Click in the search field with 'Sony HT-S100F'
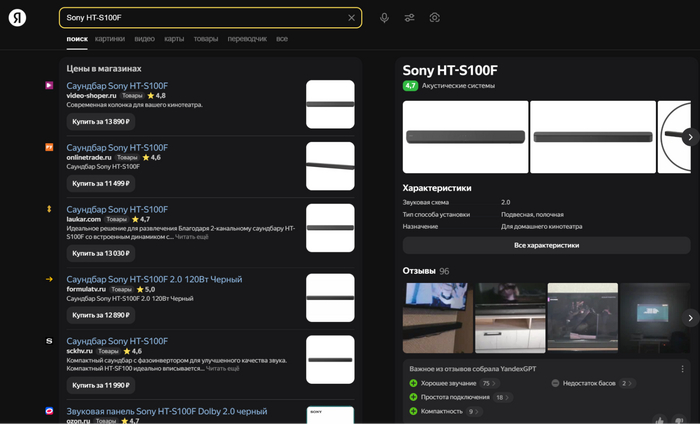700x424 pixels. pos(200,18)
